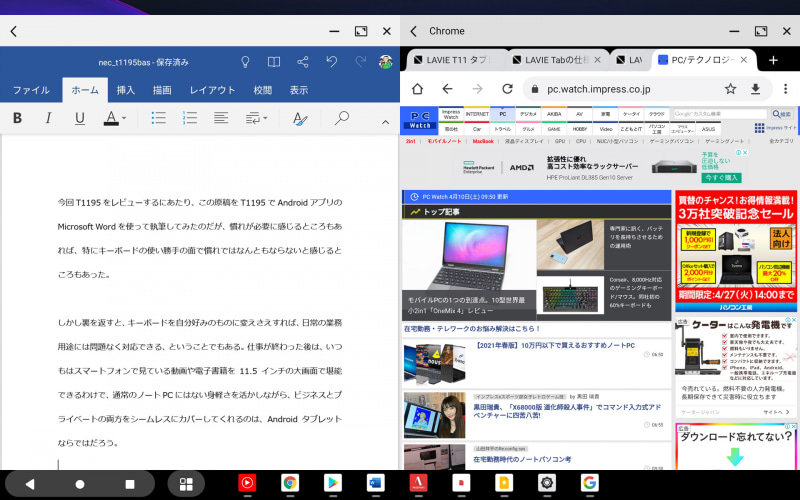
Task: Apply numbered list in Word
Action: coord(190,118)
